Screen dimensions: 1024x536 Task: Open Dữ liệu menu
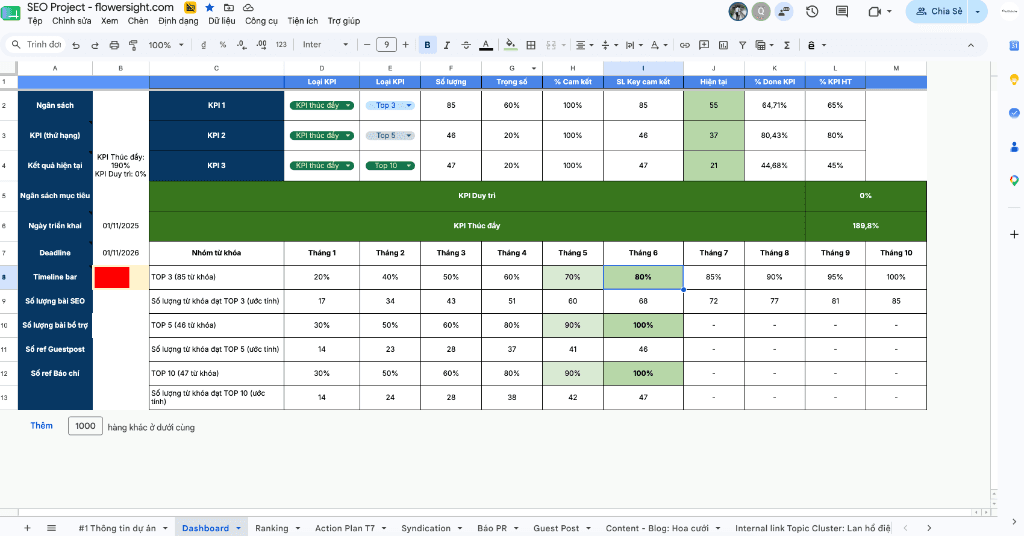[222, 21]
